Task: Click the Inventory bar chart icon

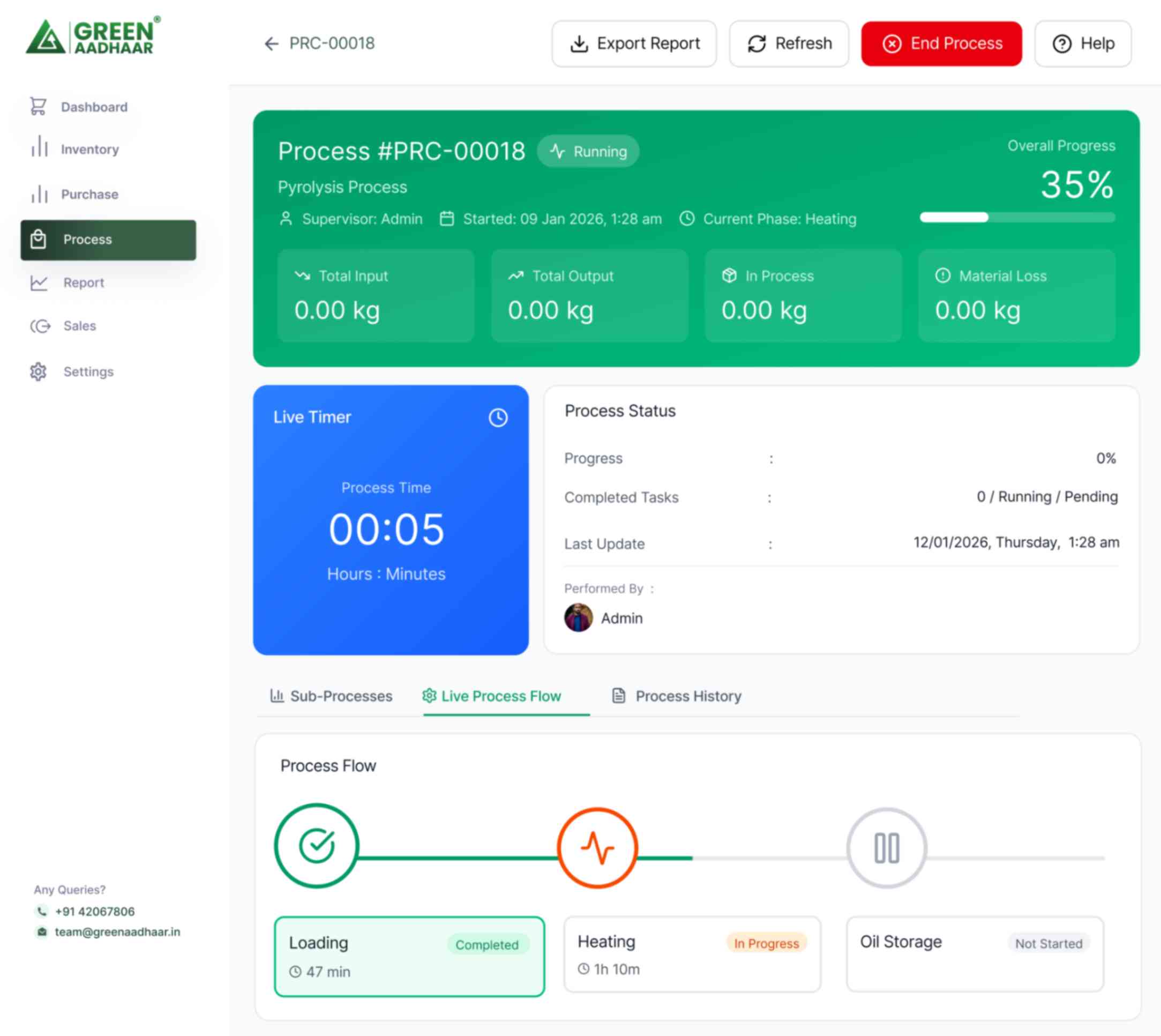Action: pos(39,146)
